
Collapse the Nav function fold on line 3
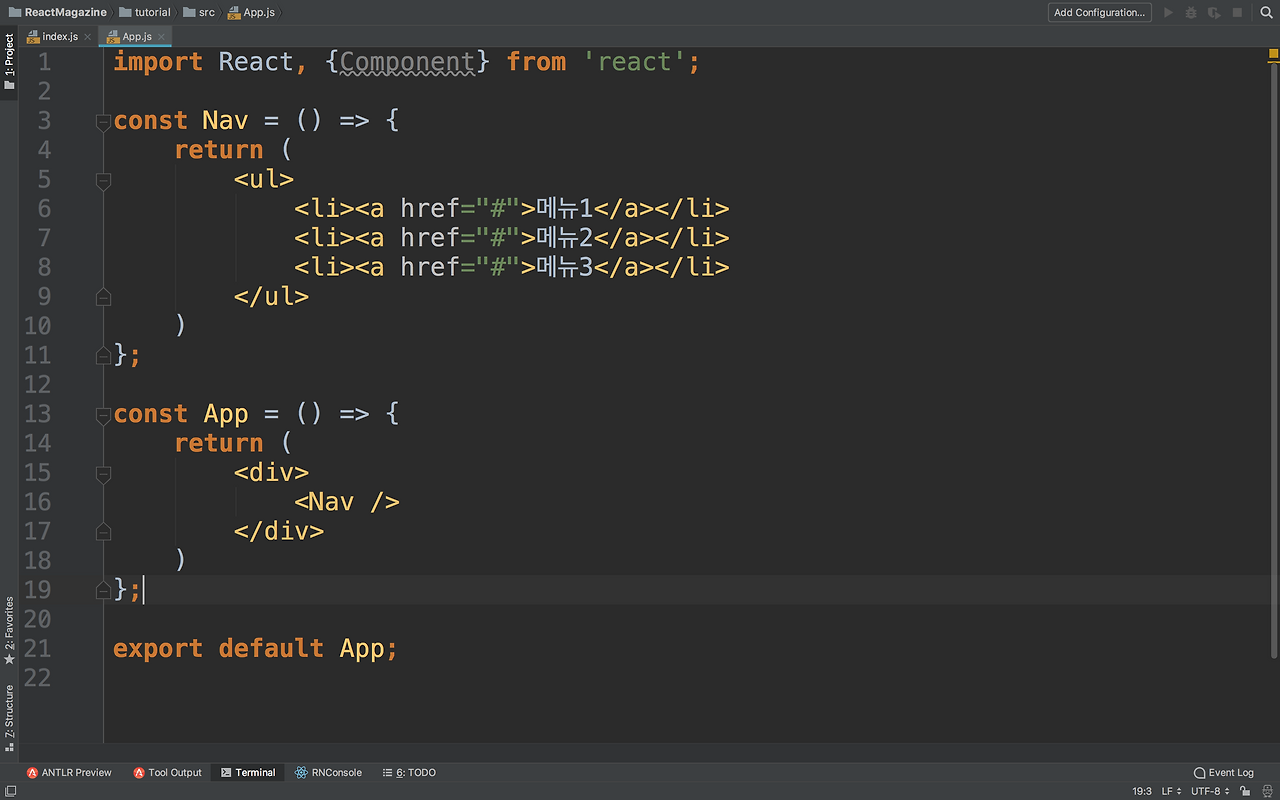tap(102, 122)
